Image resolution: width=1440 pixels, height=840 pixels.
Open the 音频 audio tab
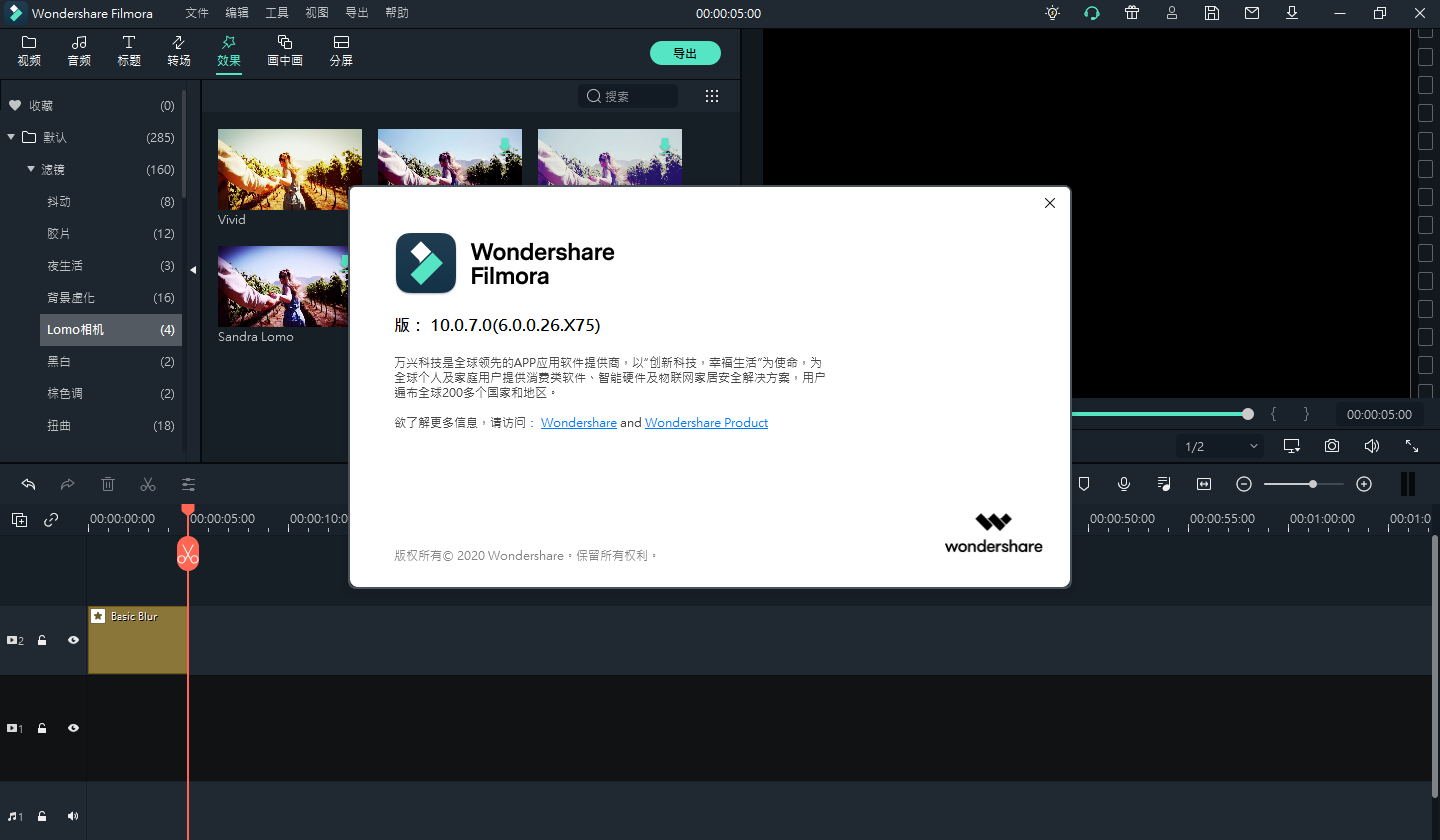tap(79, 51)
